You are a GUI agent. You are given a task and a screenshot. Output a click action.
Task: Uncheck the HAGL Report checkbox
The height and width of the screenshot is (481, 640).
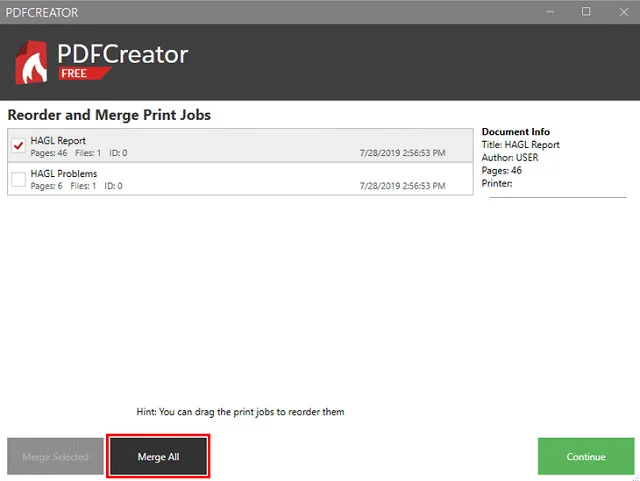click(18, 146)
